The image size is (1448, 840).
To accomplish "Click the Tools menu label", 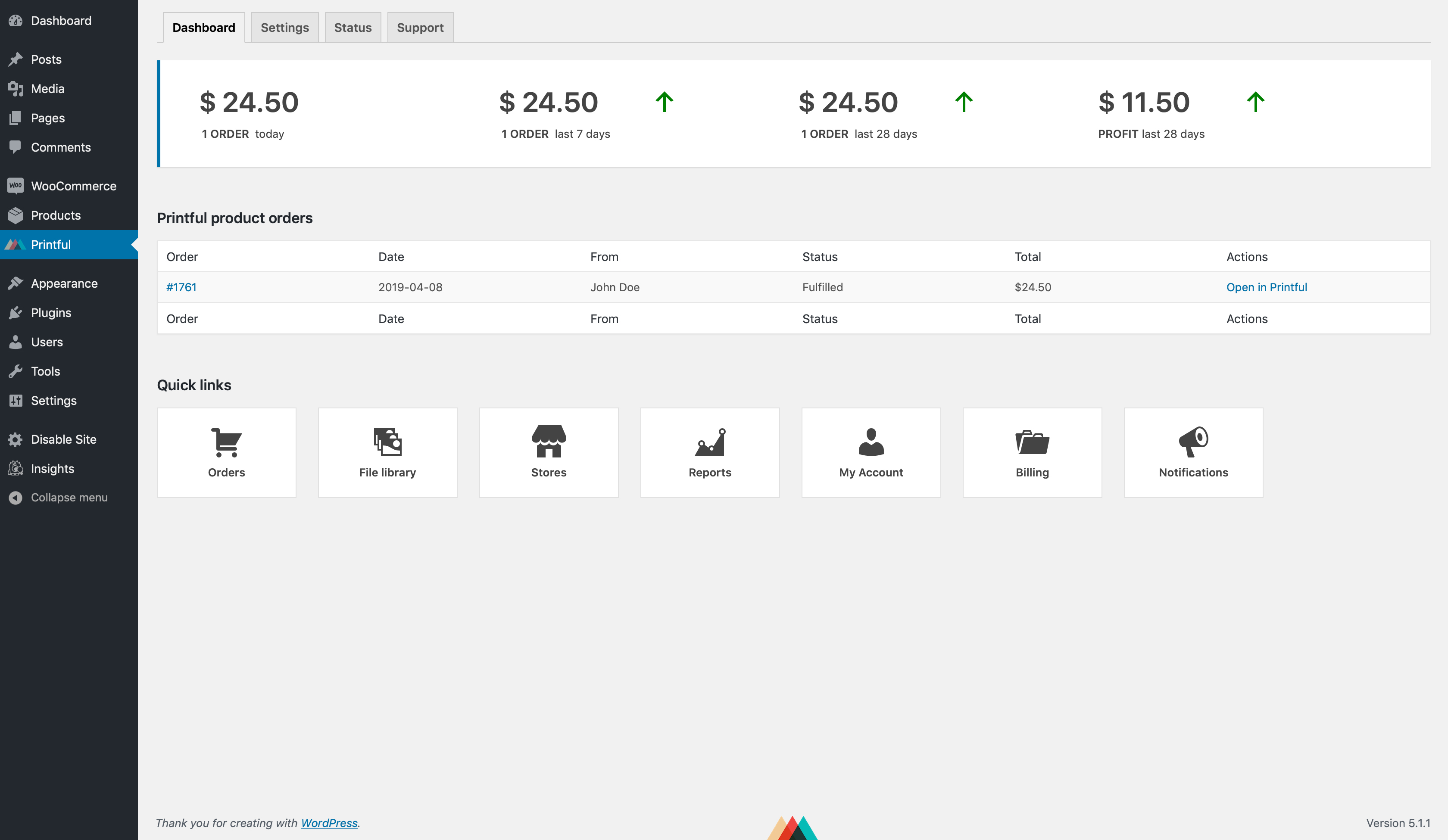I will 45,371.
